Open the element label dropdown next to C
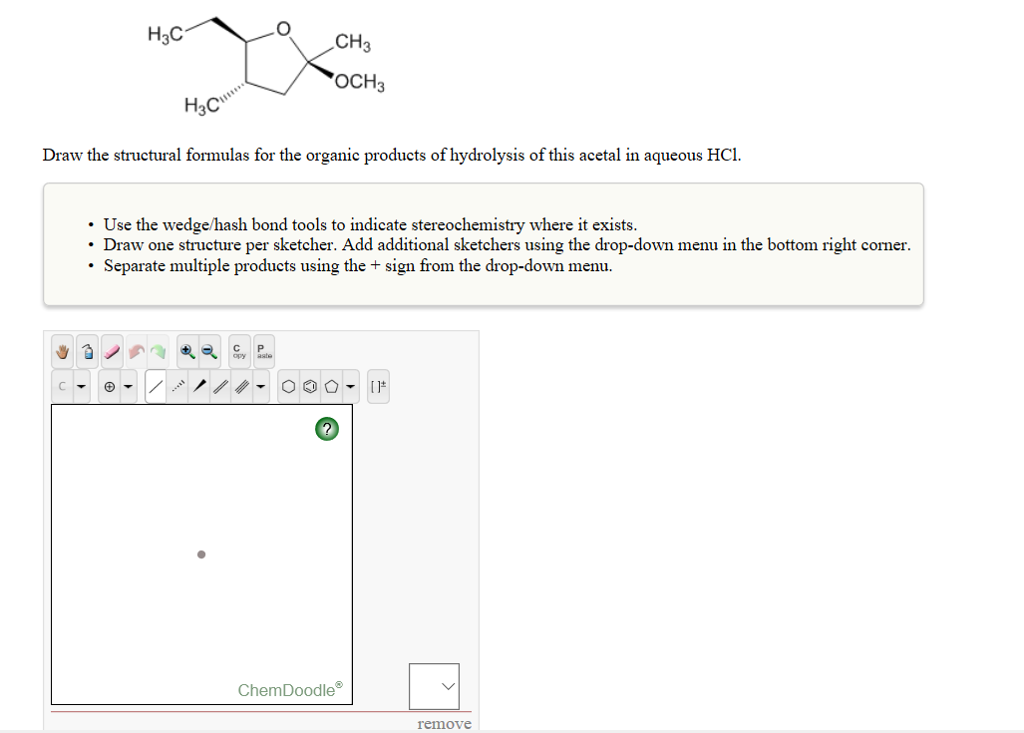This screenshot has height=733, width=1024. tap(81, 385)
